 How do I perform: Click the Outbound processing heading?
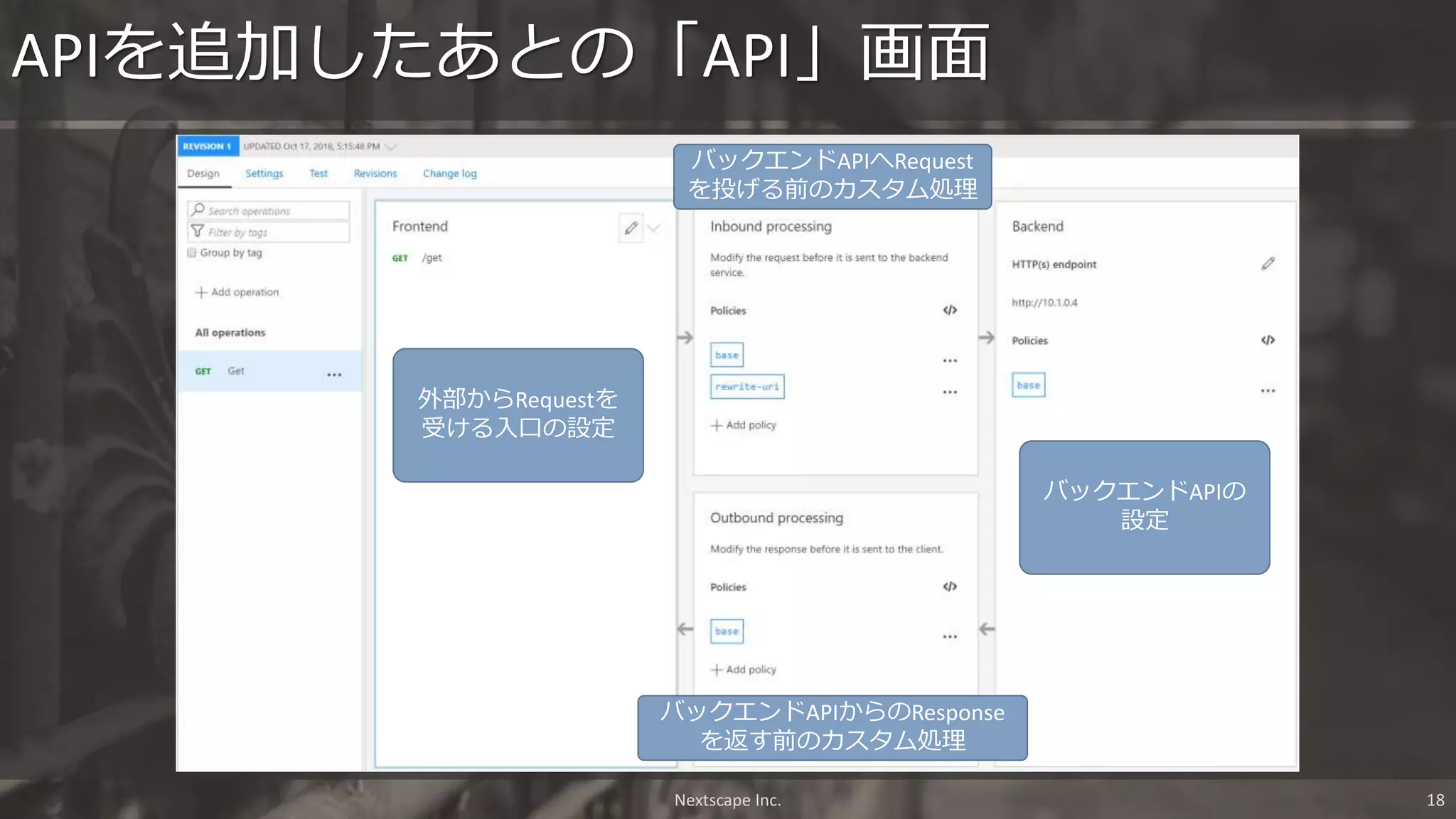(776, 518)
